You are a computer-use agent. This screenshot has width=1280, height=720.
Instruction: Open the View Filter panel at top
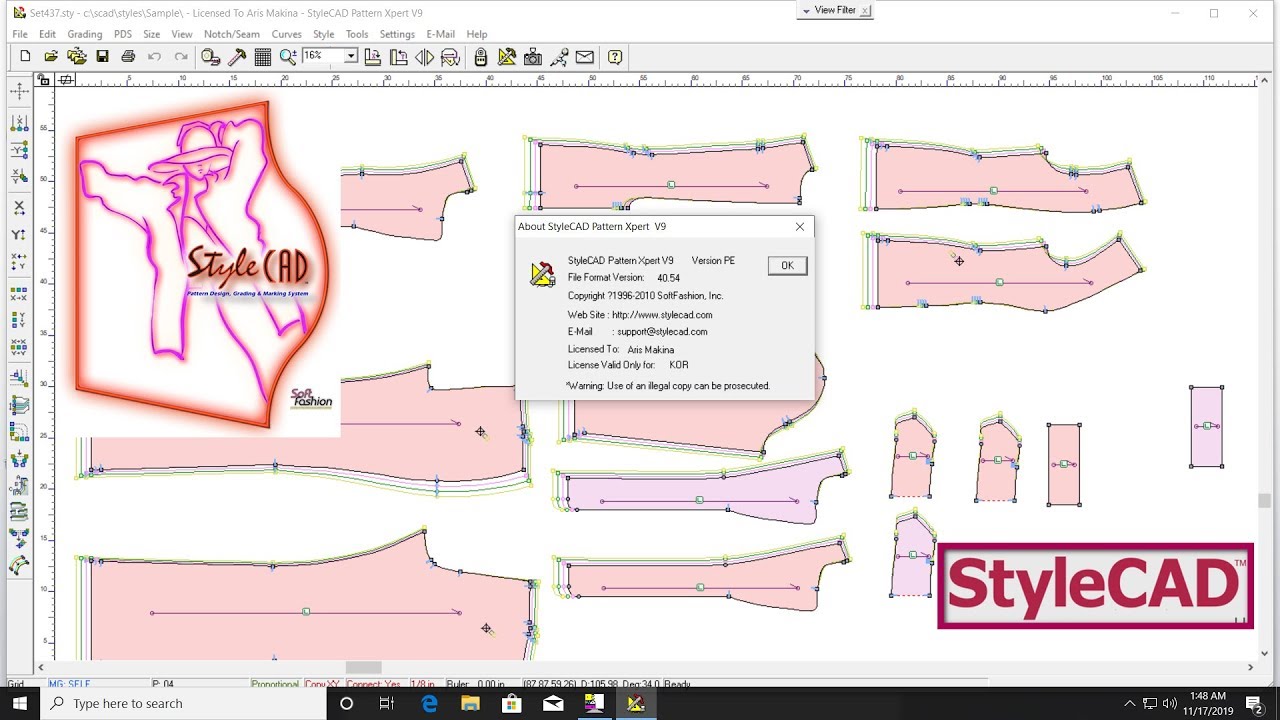click(x=835, y=10)
